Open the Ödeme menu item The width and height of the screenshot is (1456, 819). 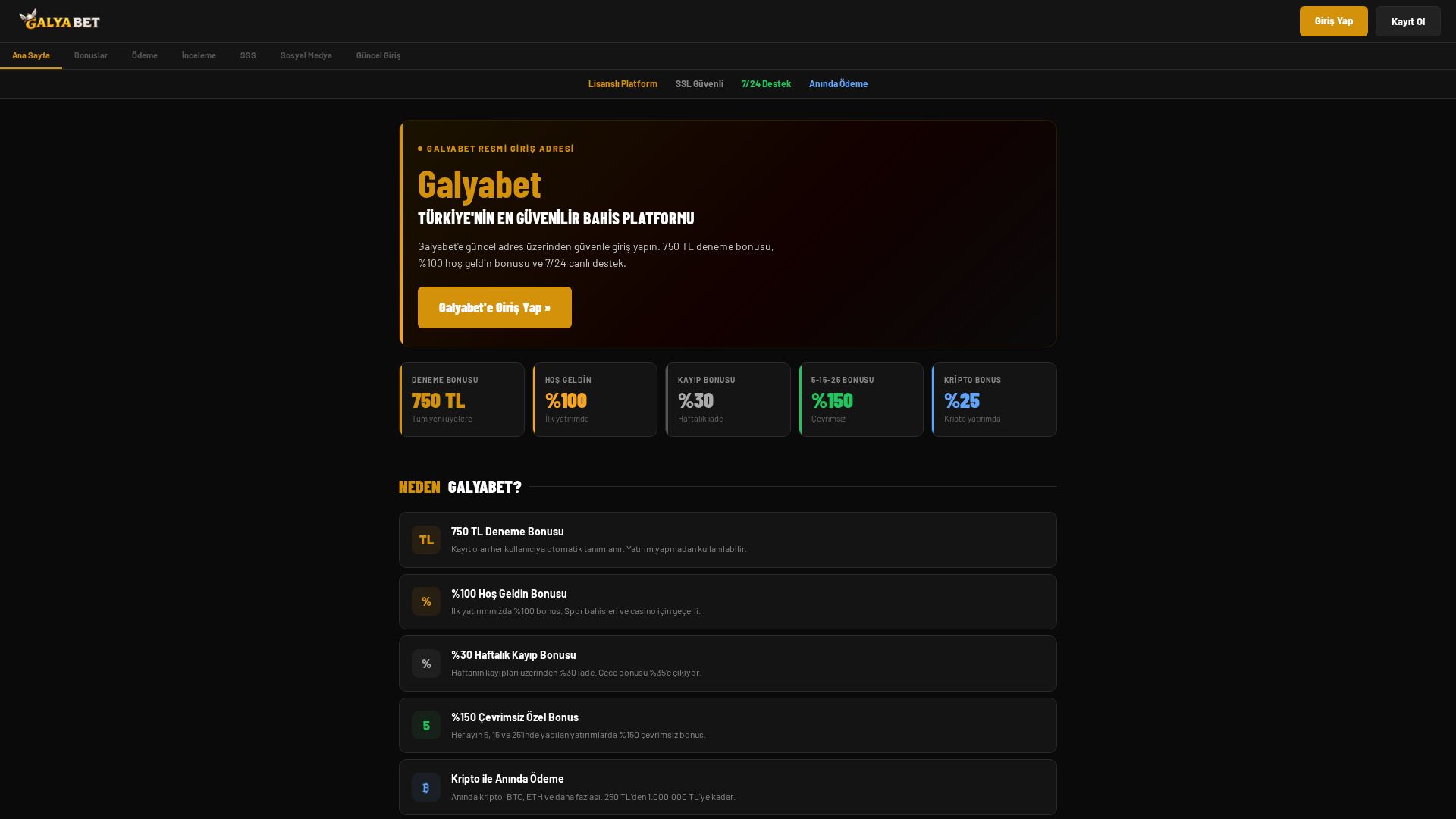[145, 55]
